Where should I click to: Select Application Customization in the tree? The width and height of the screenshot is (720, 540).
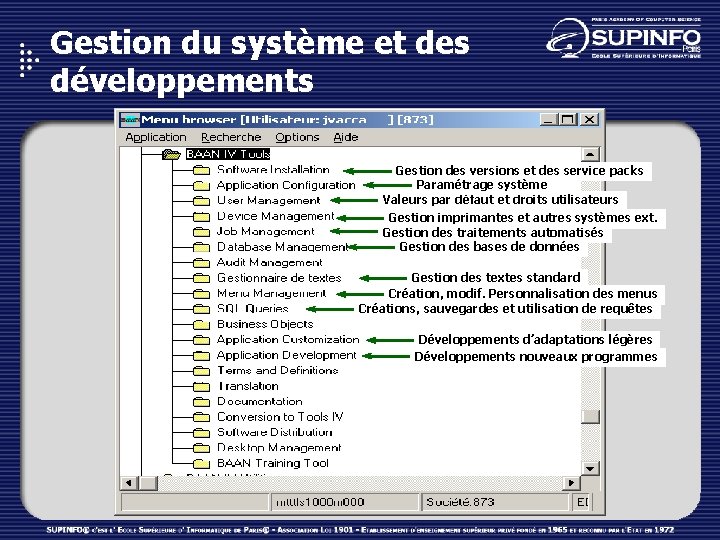pos(288,340)
